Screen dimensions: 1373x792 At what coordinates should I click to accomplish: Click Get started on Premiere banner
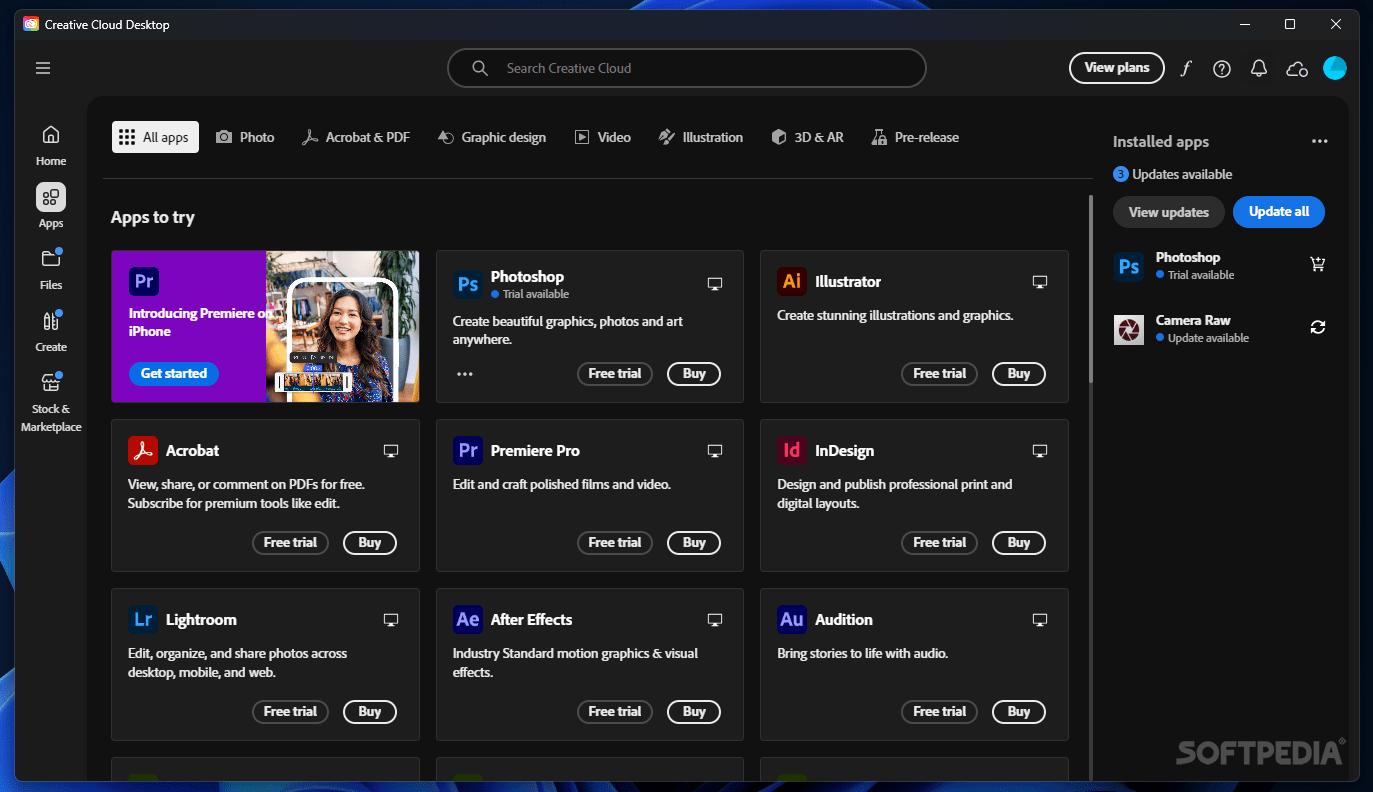pyautogui.click(x=174, y=373)
